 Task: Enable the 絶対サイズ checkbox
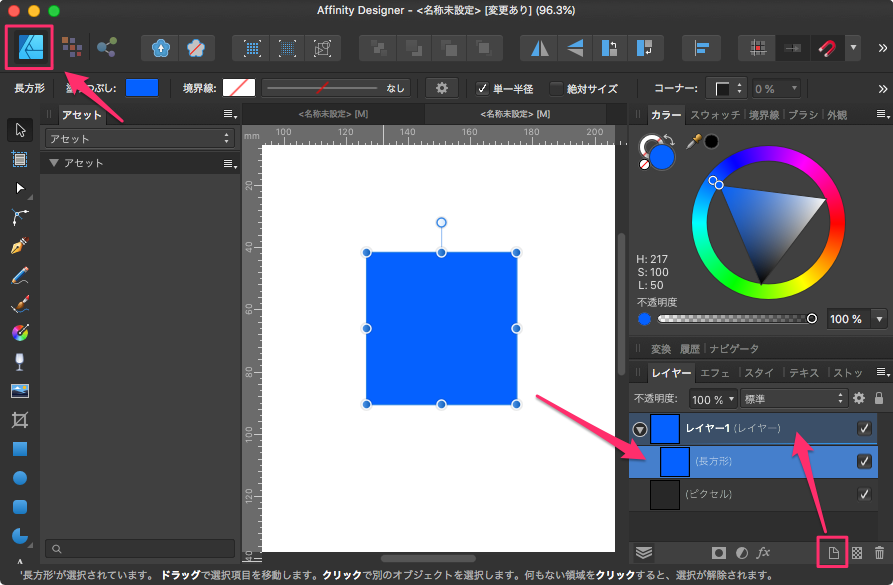555,88
